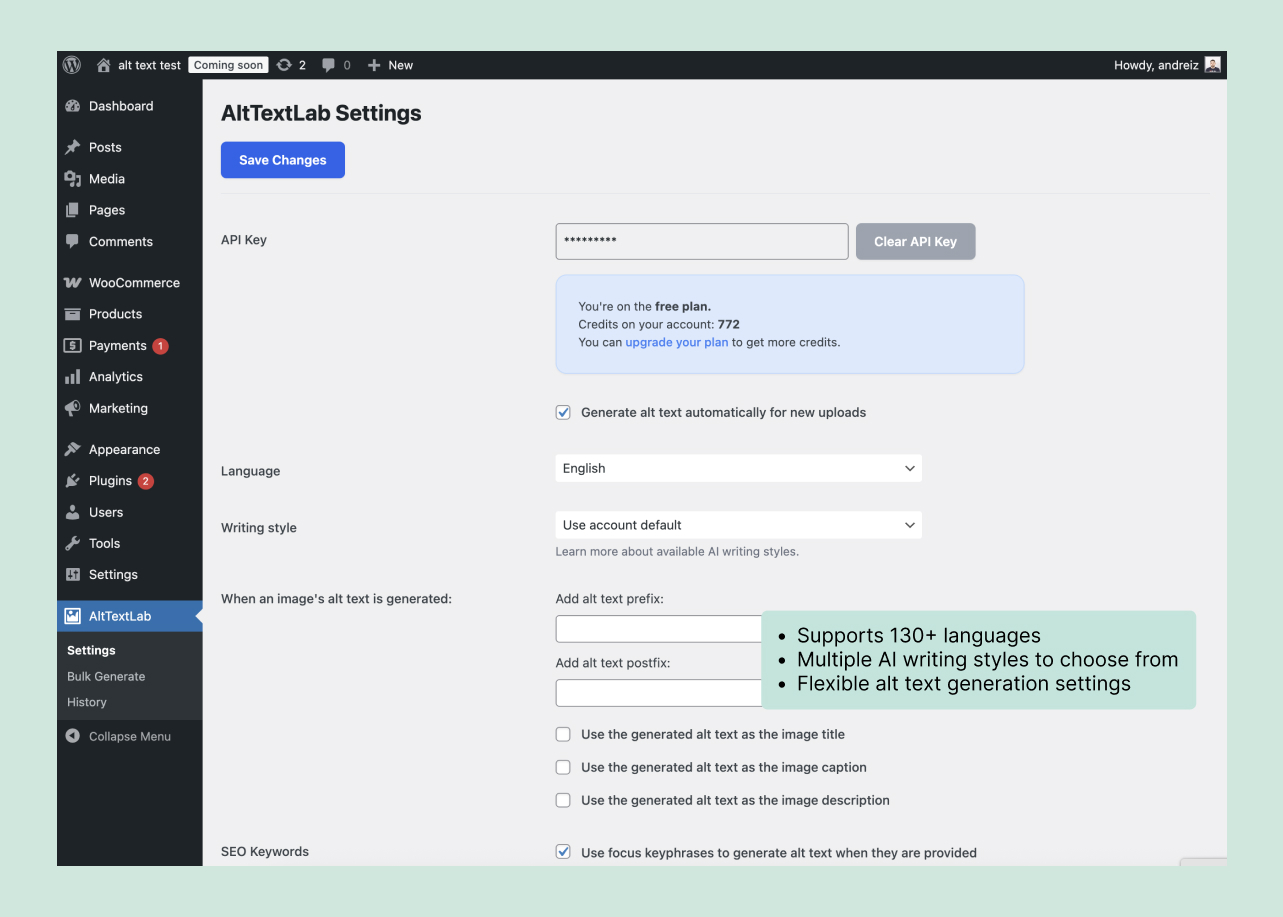
Task: Select the Media library icon
Action: pos(73,178)
